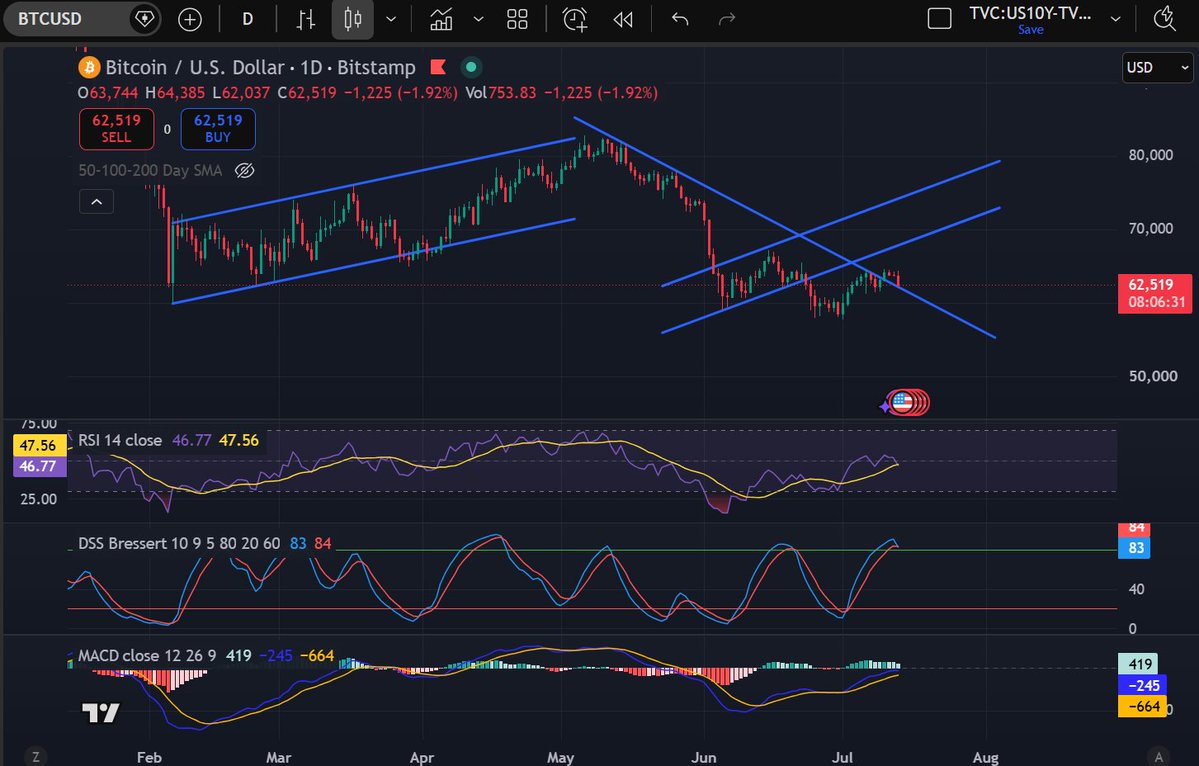The image size is (1199, 766).
Task: Click the May label on time axis
Action: tap(561, 758)
